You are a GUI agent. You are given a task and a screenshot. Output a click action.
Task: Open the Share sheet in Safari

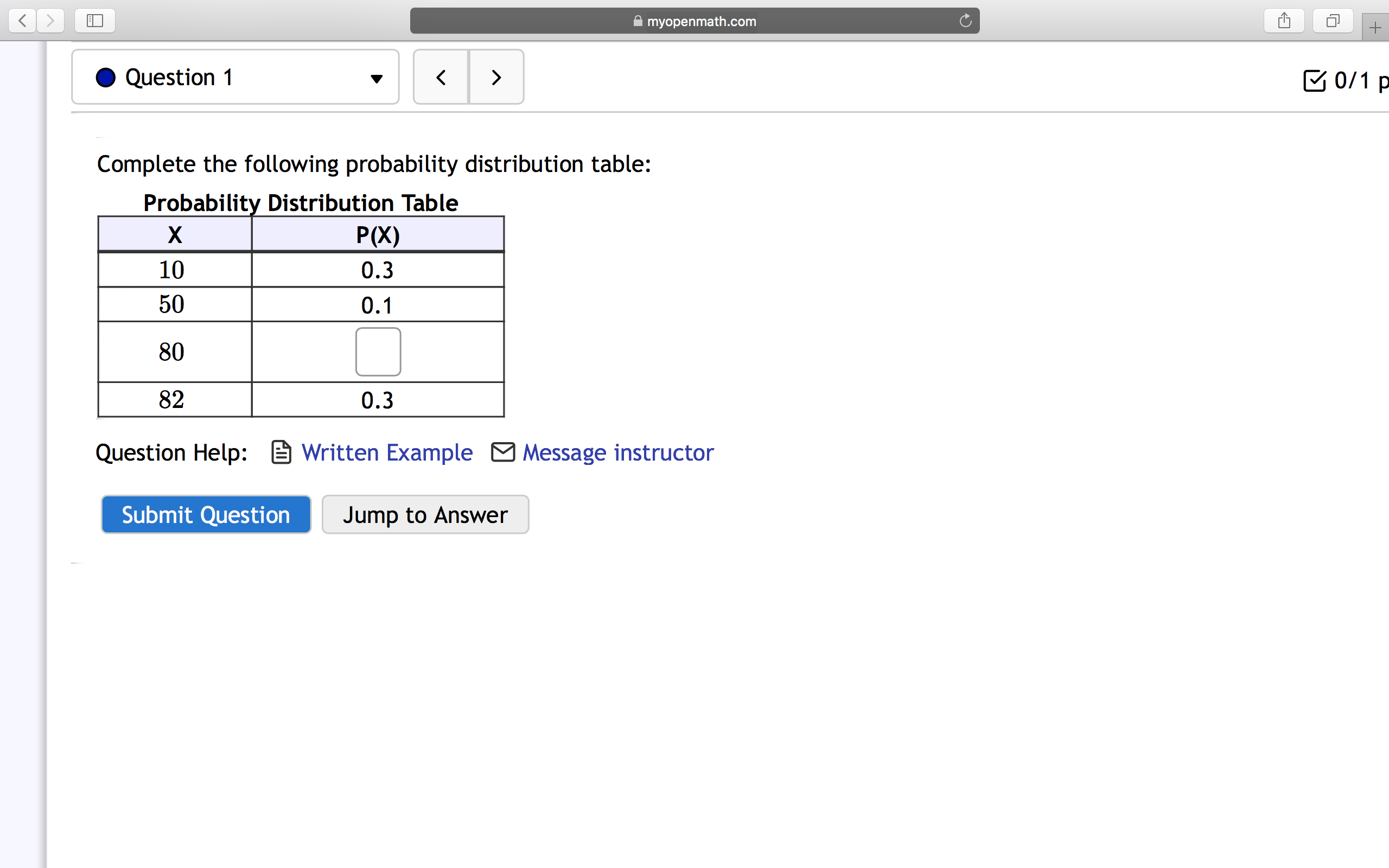[x=1284, y=21]
